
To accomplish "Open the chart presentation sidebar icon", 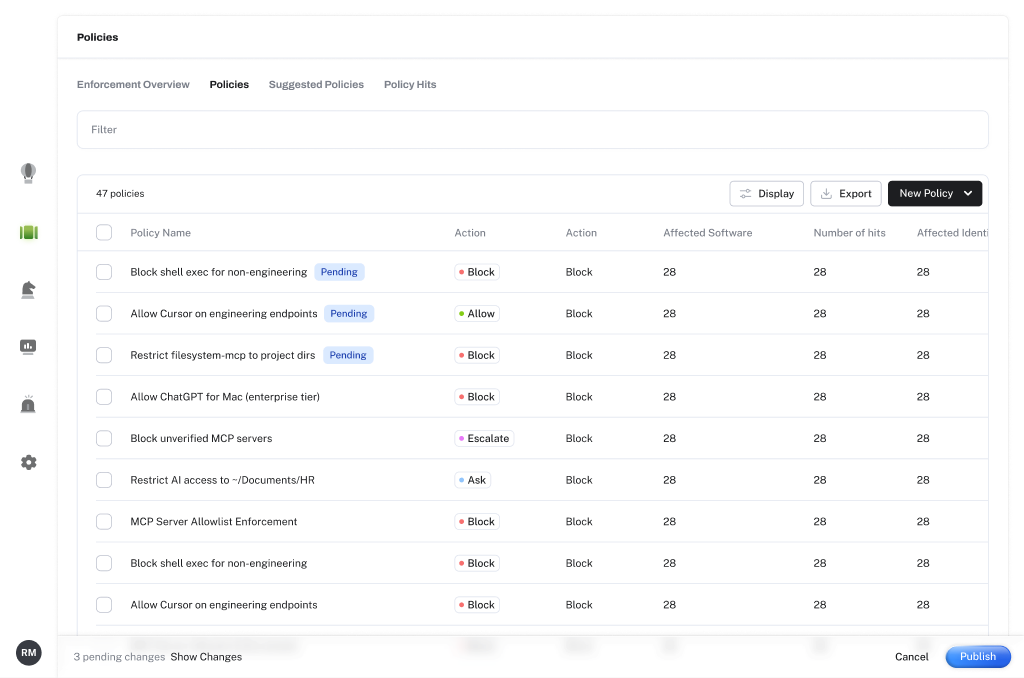I will tap(28, 347).
